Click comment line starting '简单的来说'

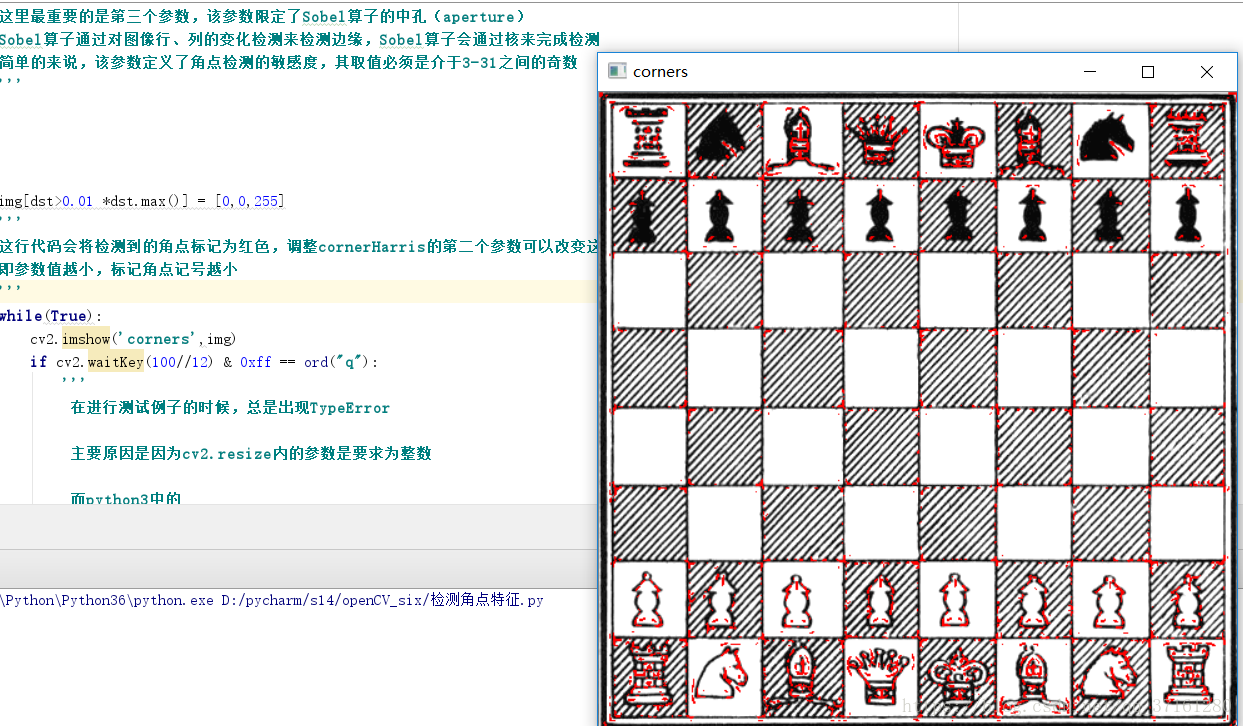pyautogui.click(x=289, y=62)
